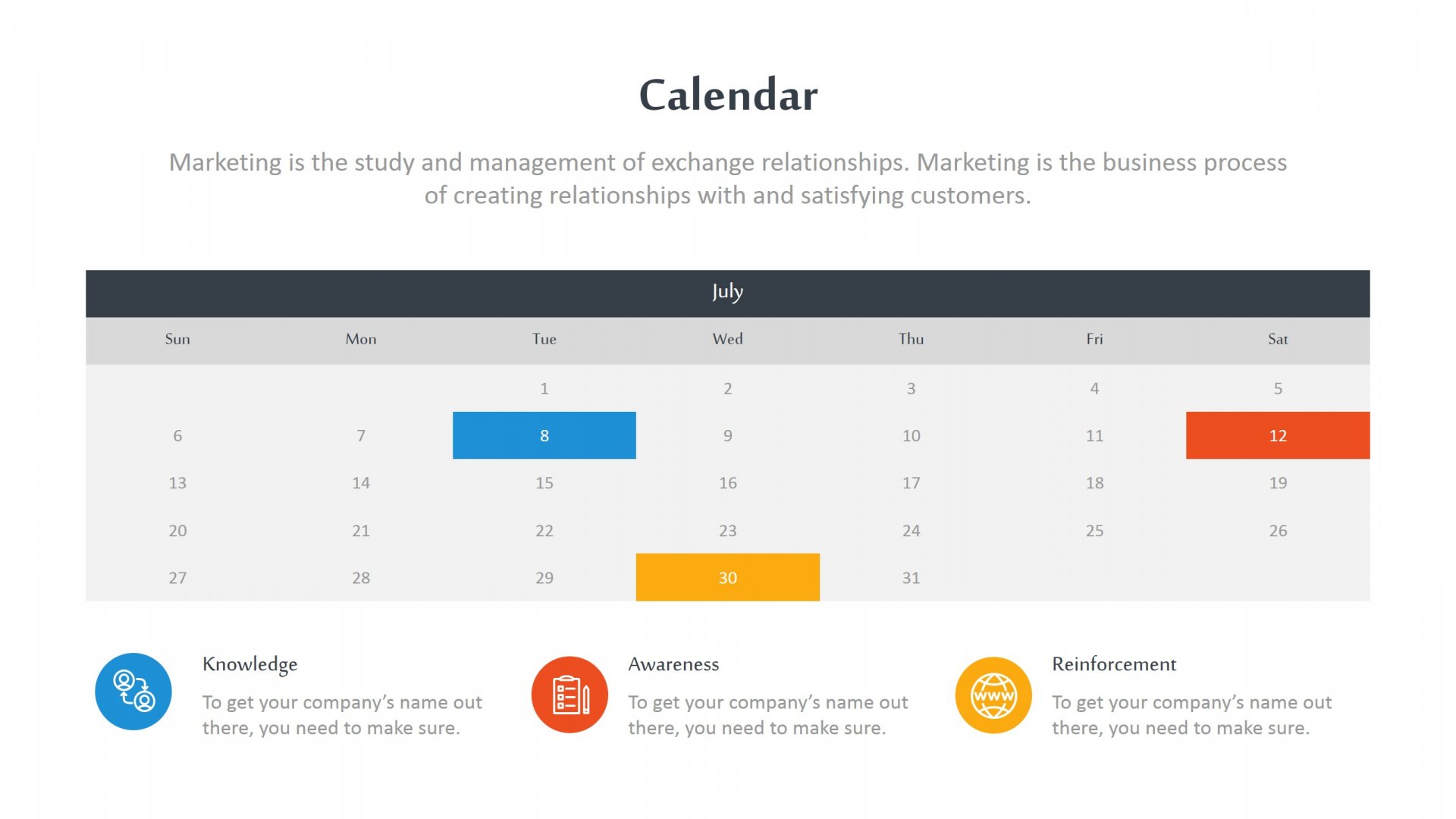Click the yellow Reinforcement www globe icon
This screenshot has height=819, width=1456.
pyautogui.click(x=993, y=695)
